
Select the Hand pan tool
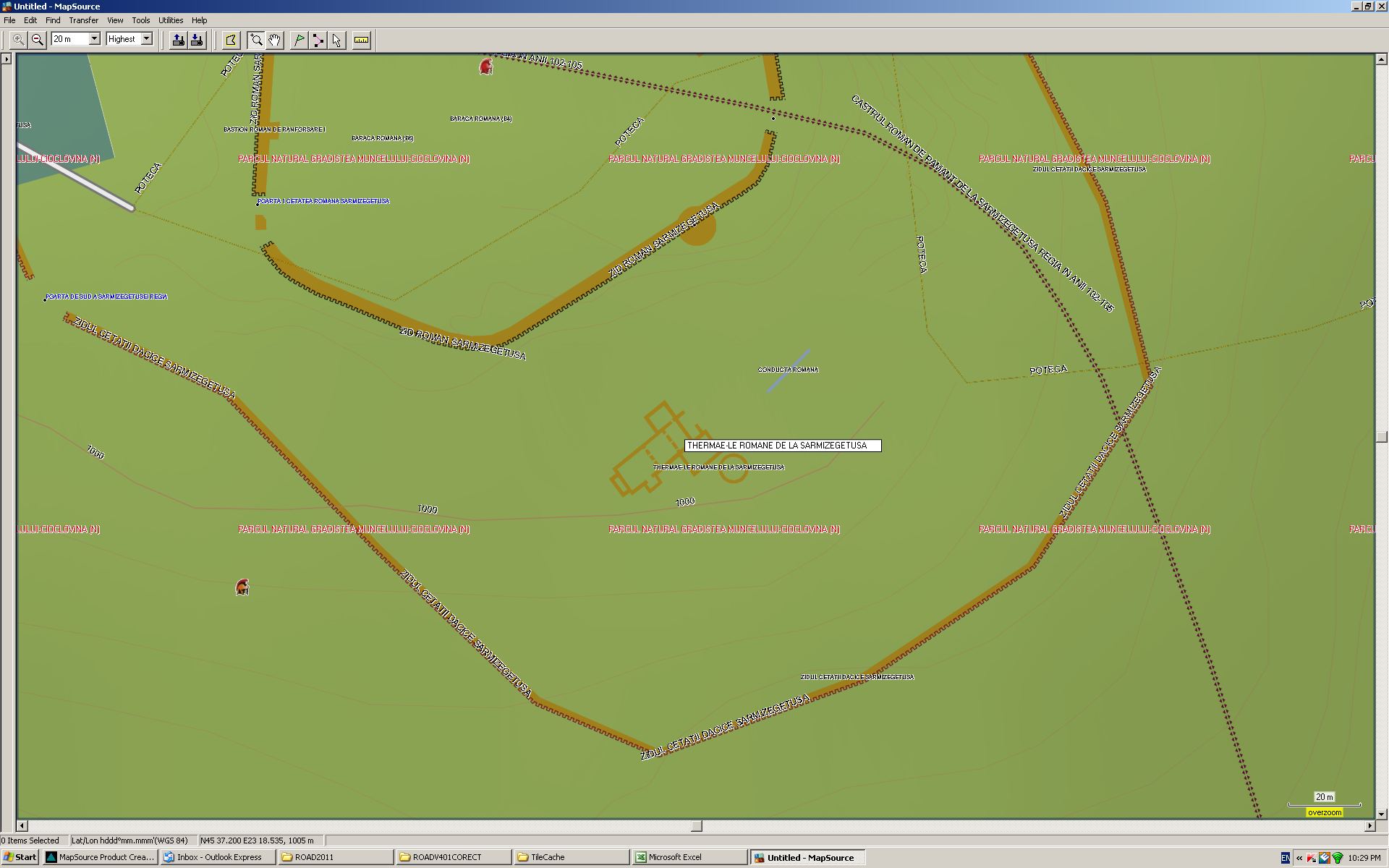(x=274, y=40)
